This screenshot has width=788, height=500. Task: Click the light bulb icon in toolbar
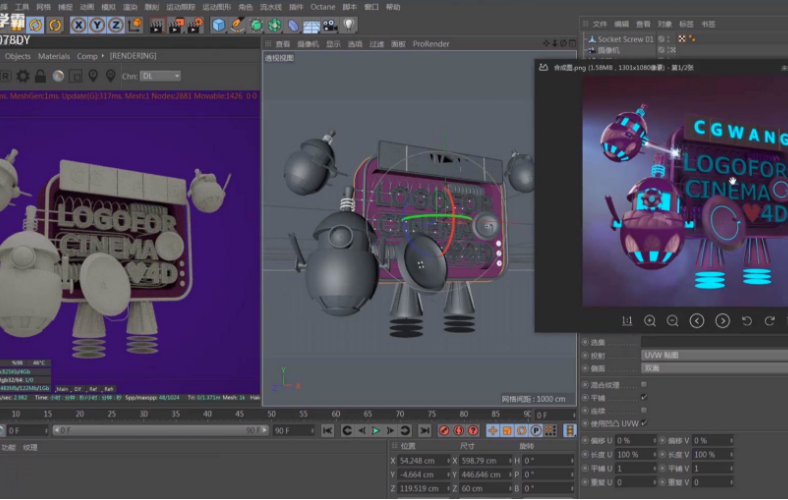tap(348, 24)
